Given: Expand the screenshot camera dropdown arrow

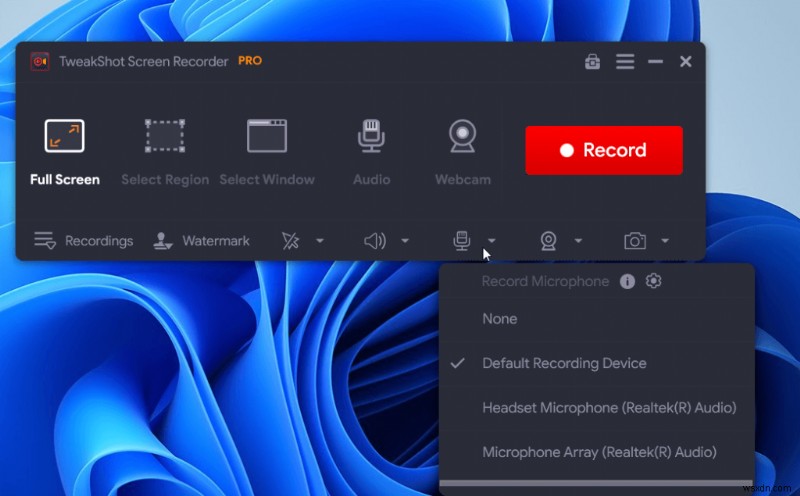Looking at the screenshot, I should tap(665, 241).
